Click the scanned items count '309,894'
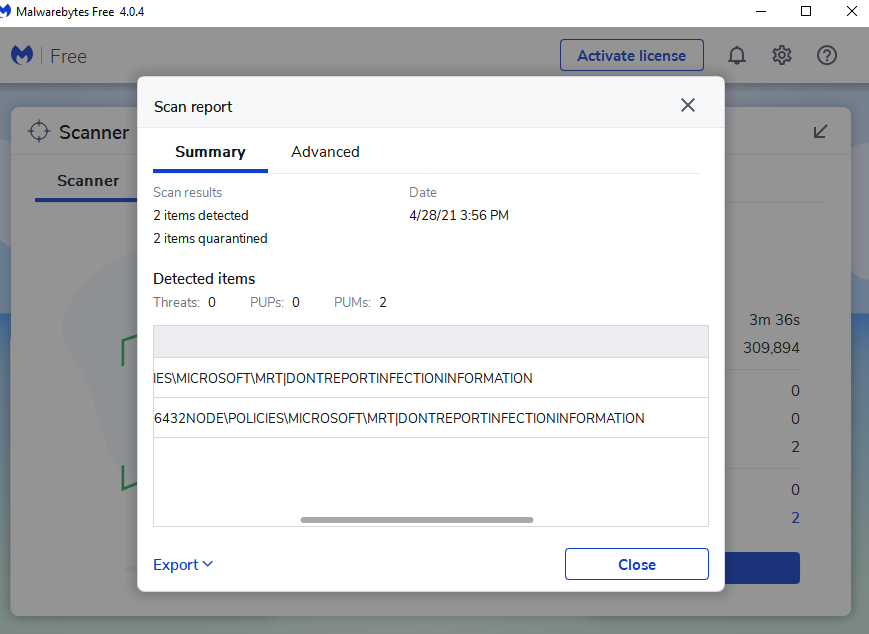Image resolution: width=869 pixels, height=634 pixels. point(771,348)
